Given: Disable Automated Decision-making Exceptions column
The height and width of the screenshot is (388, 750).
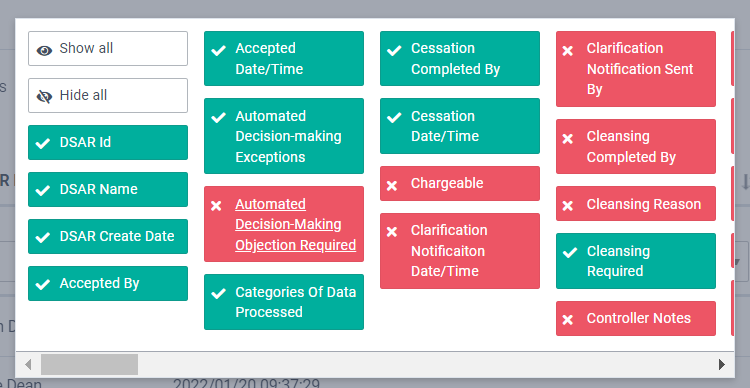Looking at the screenshot, I should pyautogui.click(x=284, y=136).
